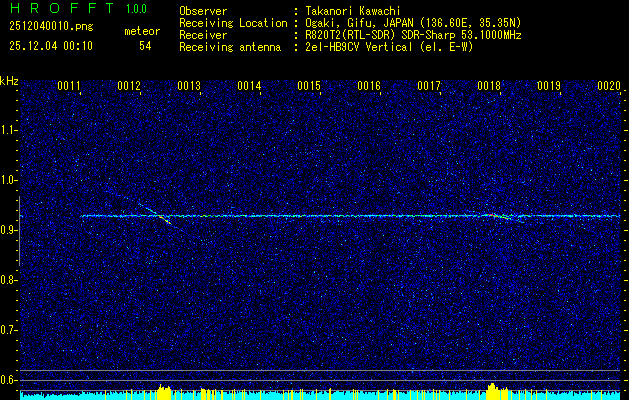Click the meteor label

click(142, 31)
